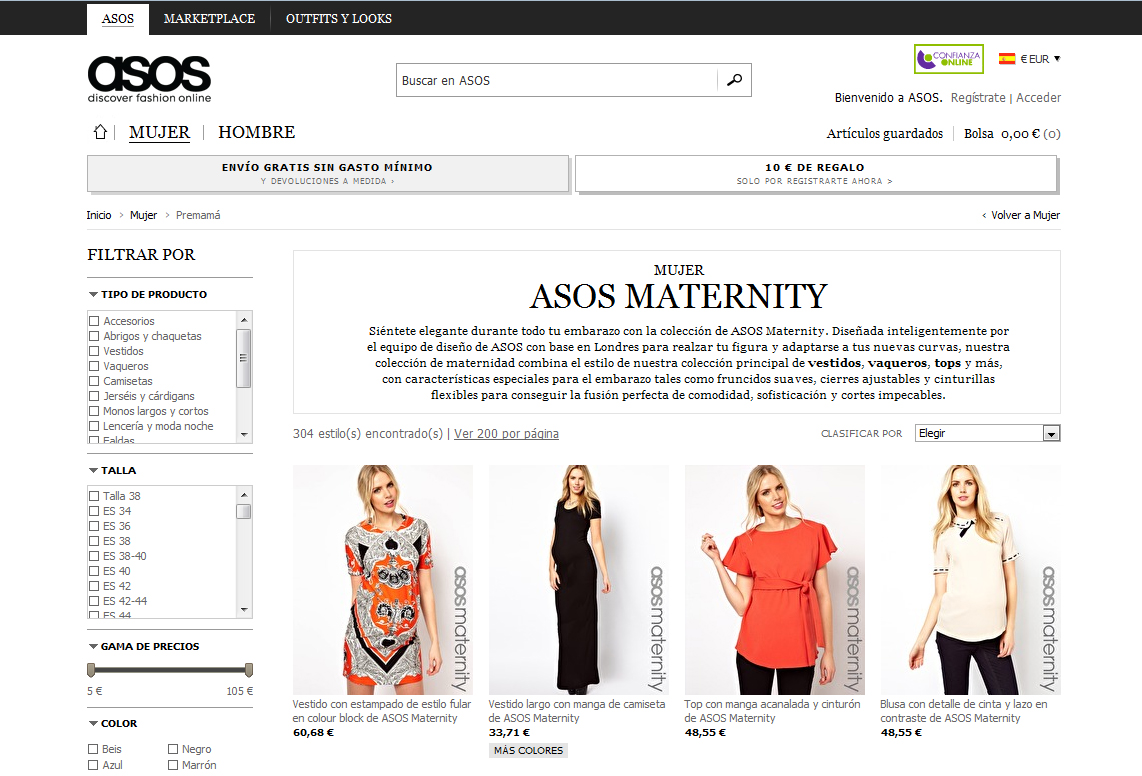Viewport: 1142px width, 776px height.
Task: Check the Talla 38 checkbox
Action: click(x=94, y=496)
